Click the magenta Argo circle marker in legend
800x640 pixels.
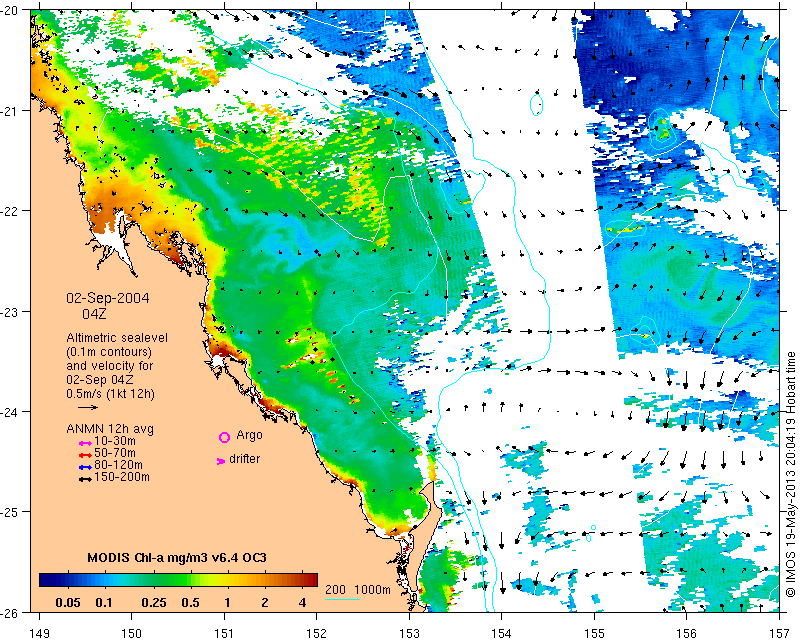coord(224,437)
